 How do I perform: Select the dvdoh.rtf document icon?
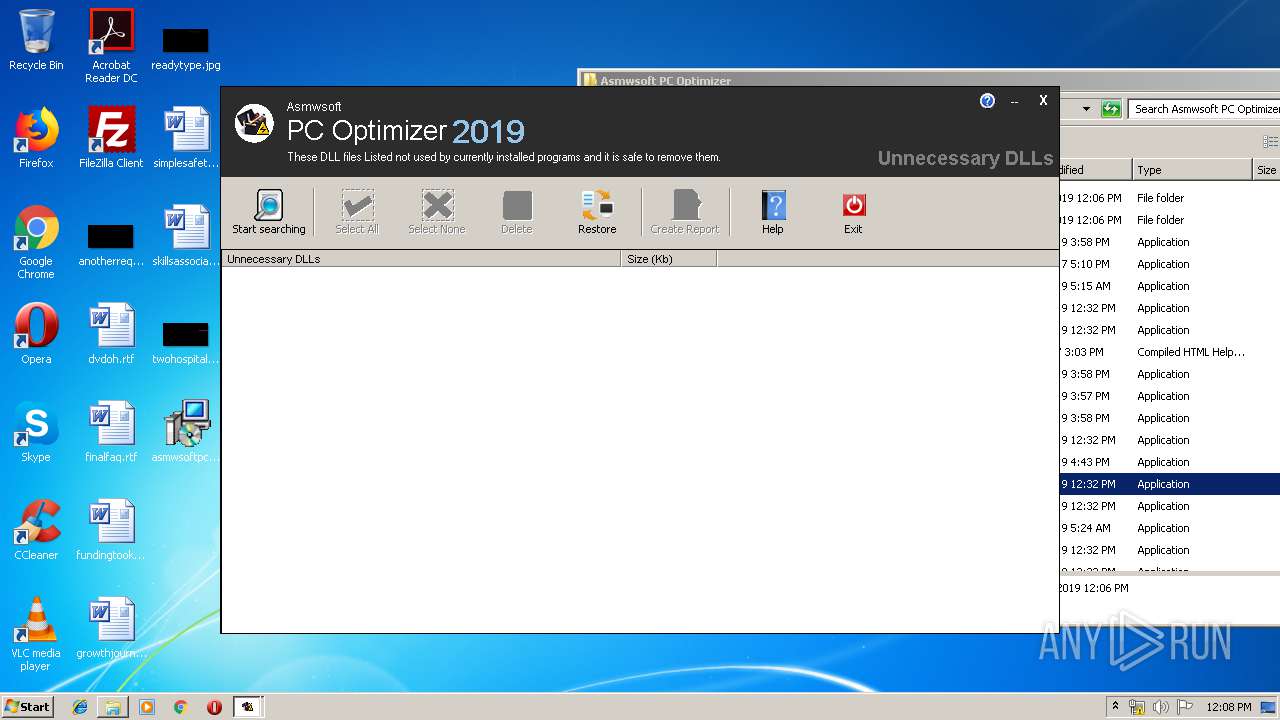[111, 334]
